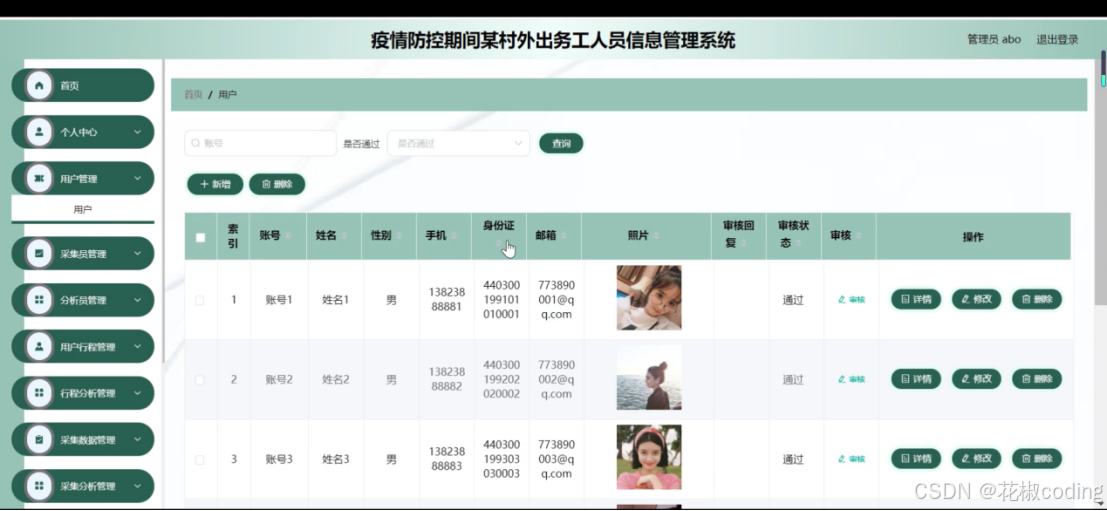This screenshot has height=511, width=1107.
Task: Open 详情 for 账号2
Action: click(916, 379)
